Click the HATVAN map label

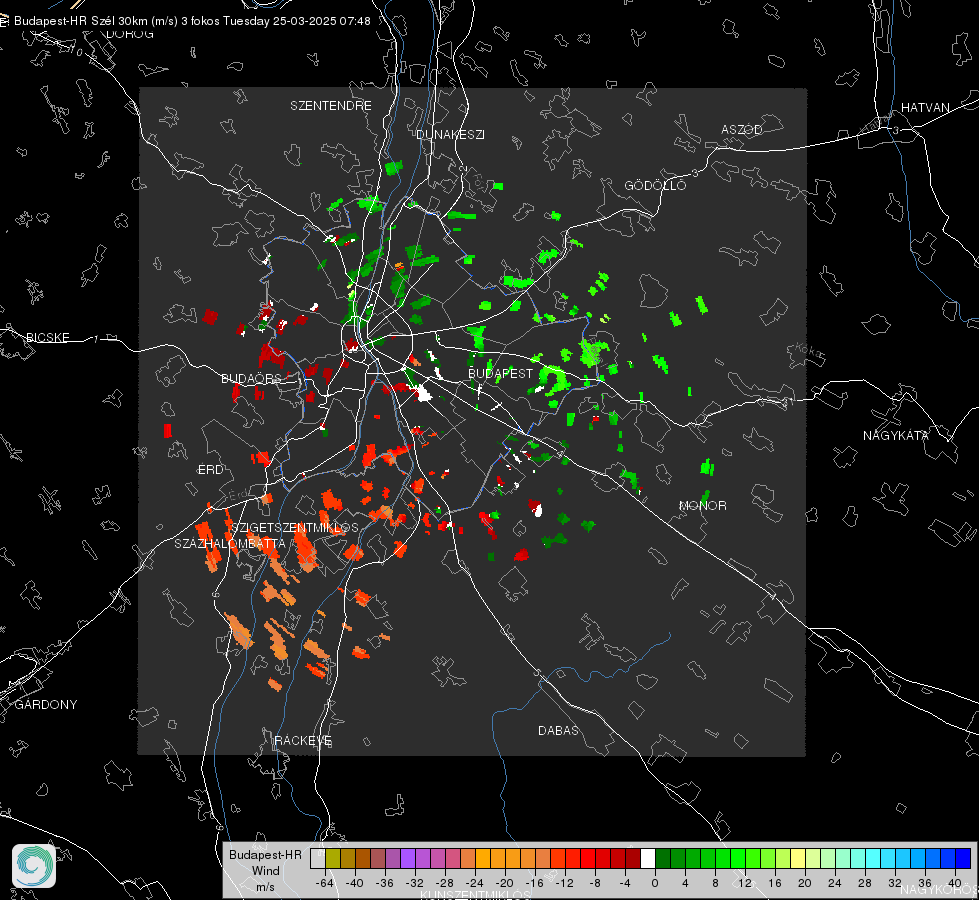925,107
